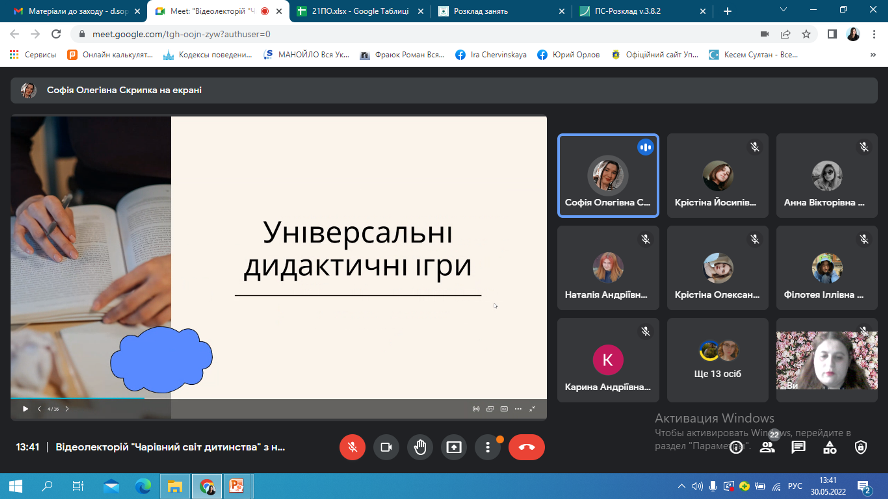Viewport: 888px width, 499px height.
Task: Show the participants list panel
Action: 767,447
